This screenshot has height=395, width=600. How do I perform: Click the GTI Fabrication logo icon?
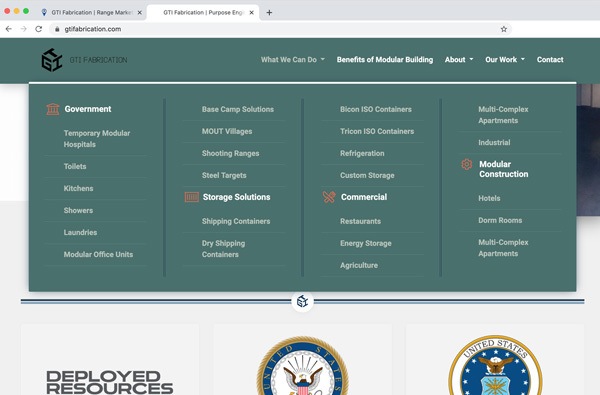[x=52, y=60]
